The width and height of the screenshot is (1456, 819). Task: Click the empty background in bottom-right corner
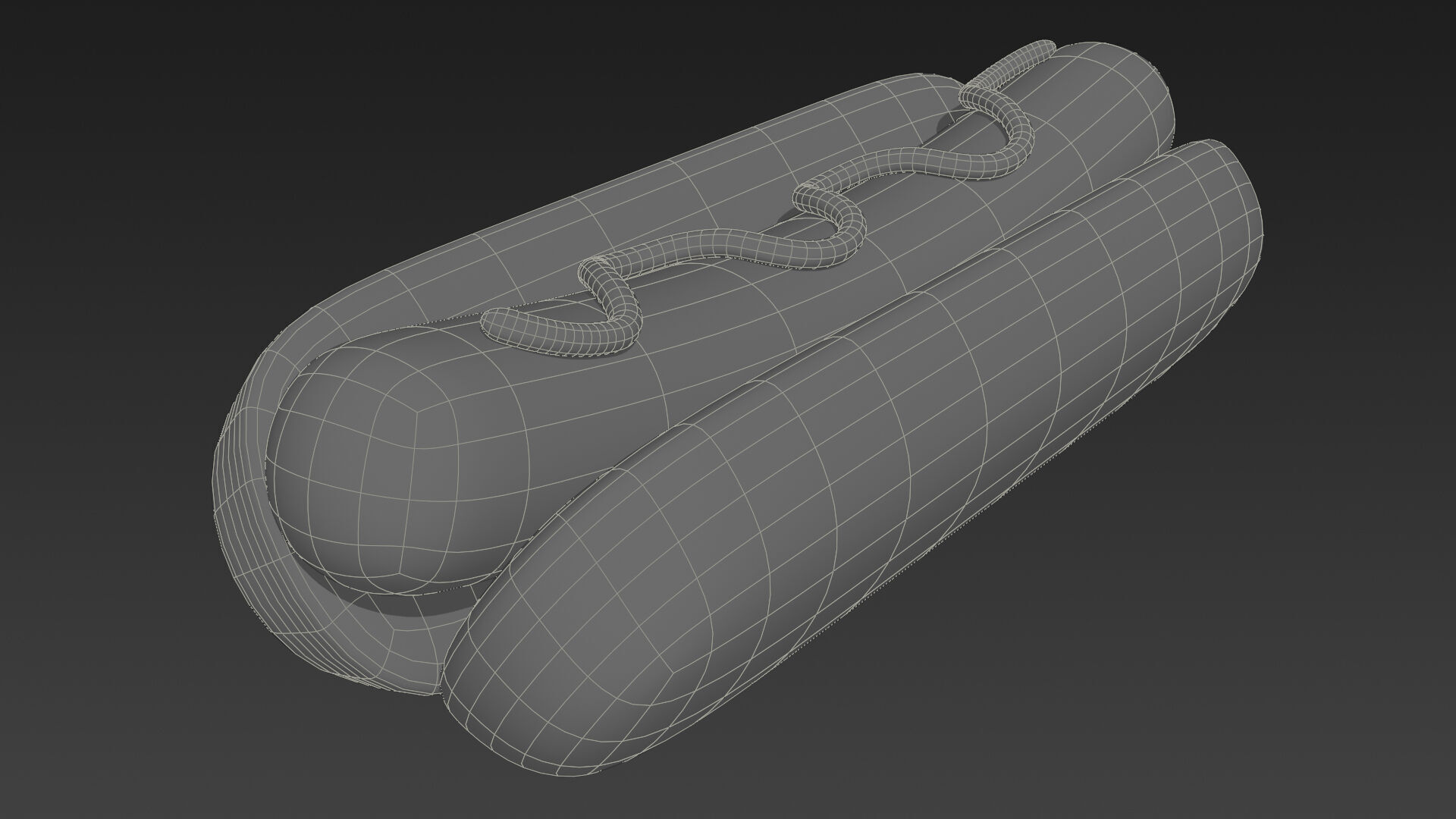click(x=1327, y=720)
